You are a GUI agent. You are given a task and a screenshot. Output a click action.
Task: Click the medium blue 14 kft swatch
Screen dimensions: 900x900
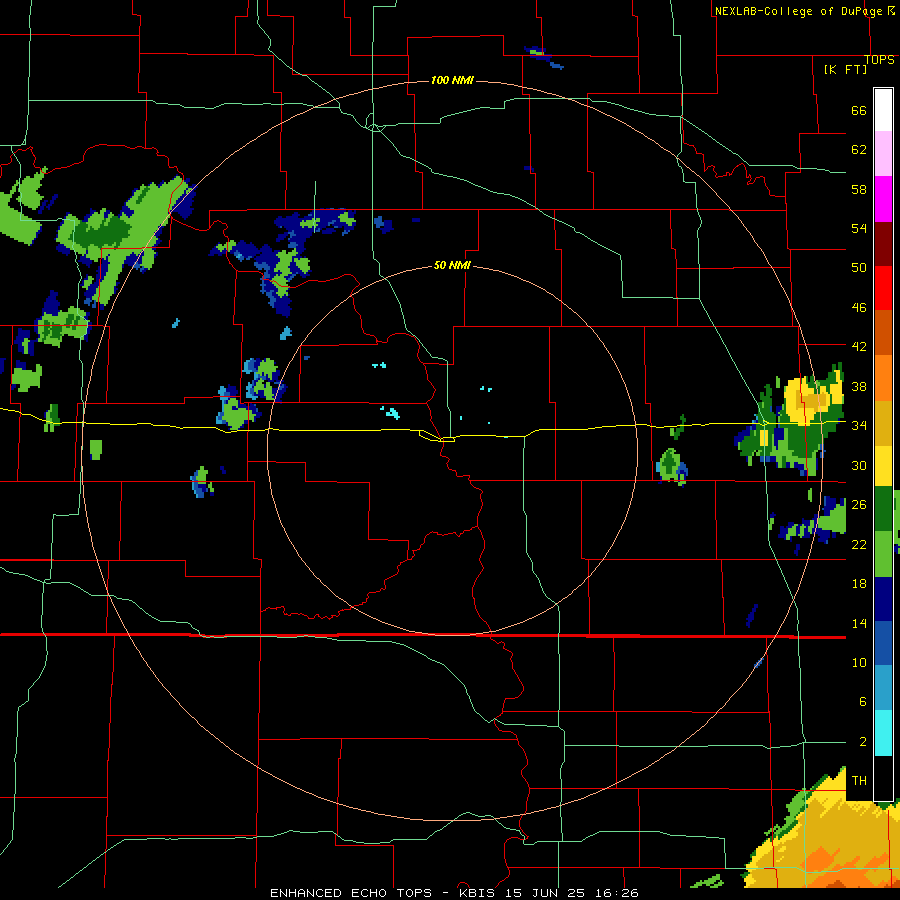click(x=883, y=644)
